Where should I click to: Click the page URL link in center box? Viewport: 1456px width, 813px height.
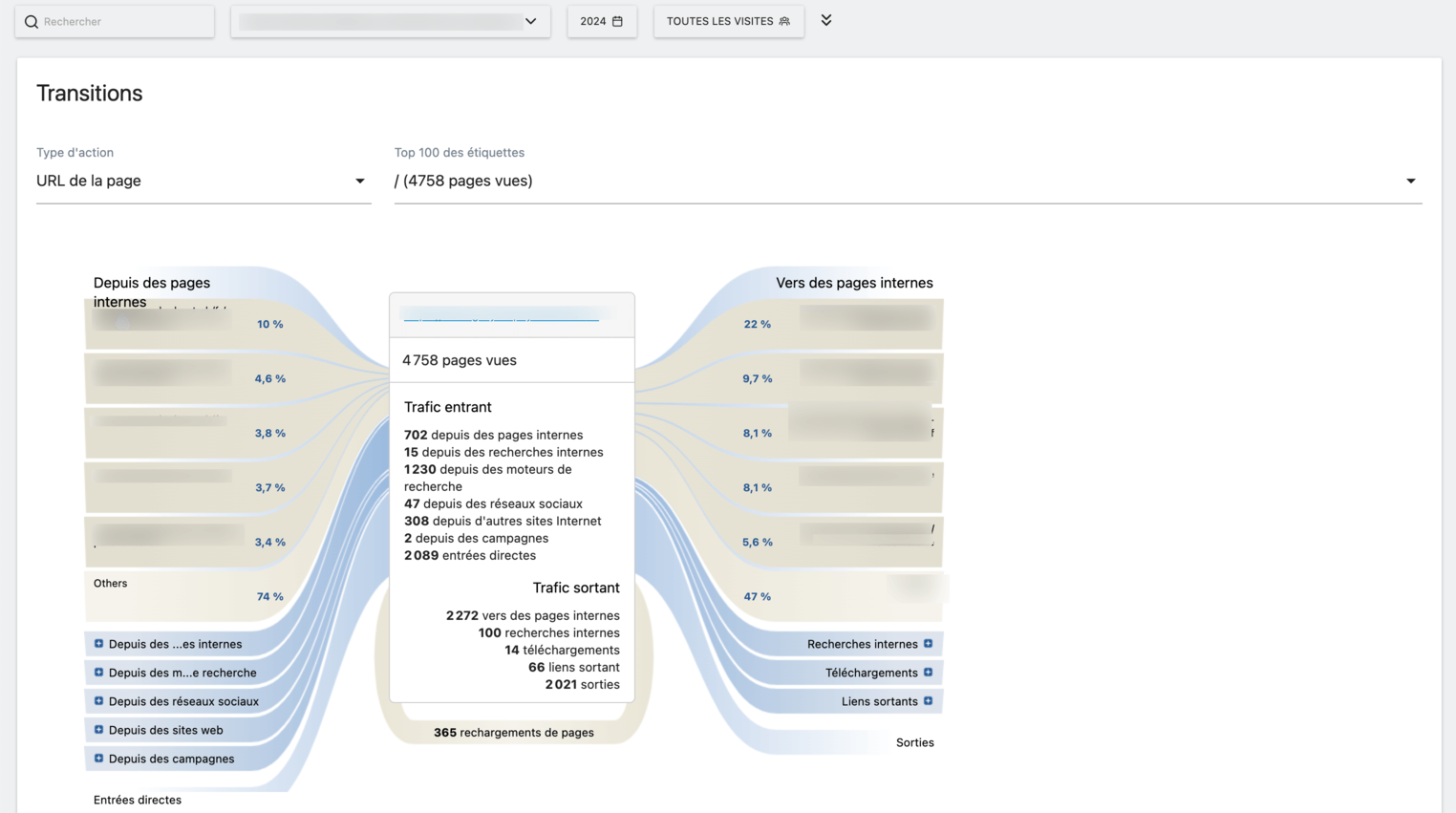point(501,316)
